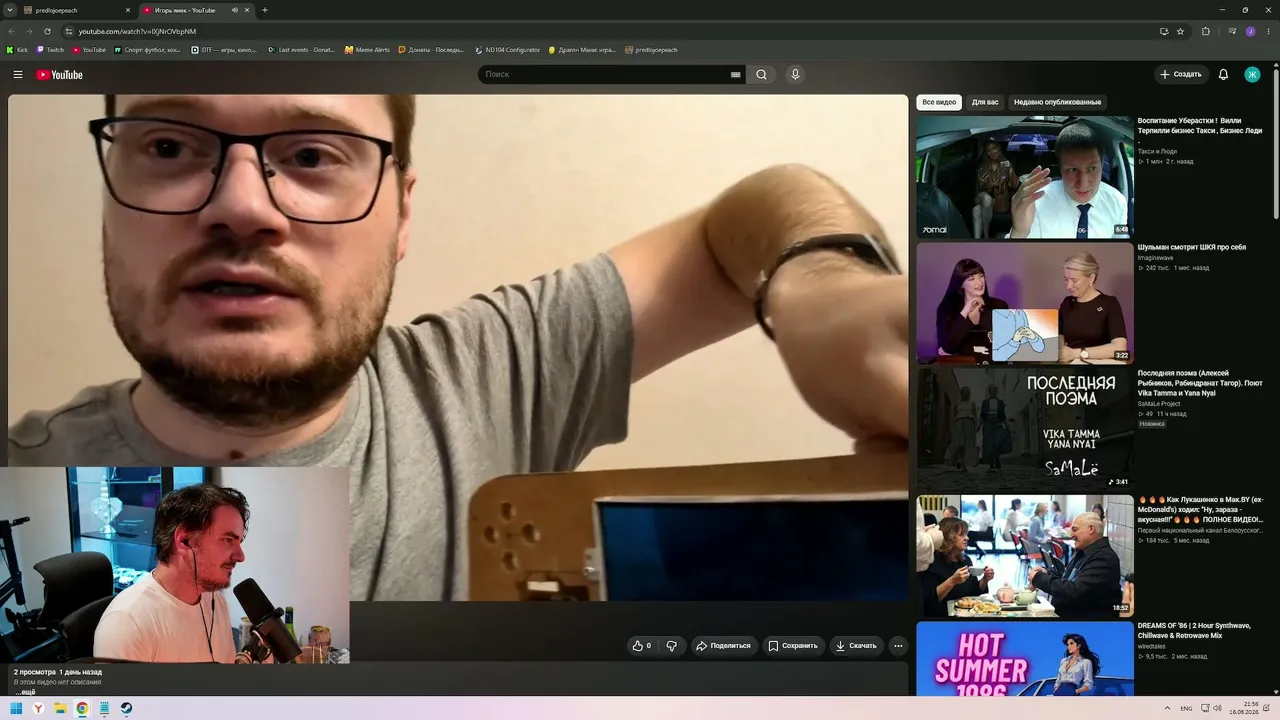Open the predlojoepeach bookmark
This screenshot has width=1280, height=720.
point(651,50)
